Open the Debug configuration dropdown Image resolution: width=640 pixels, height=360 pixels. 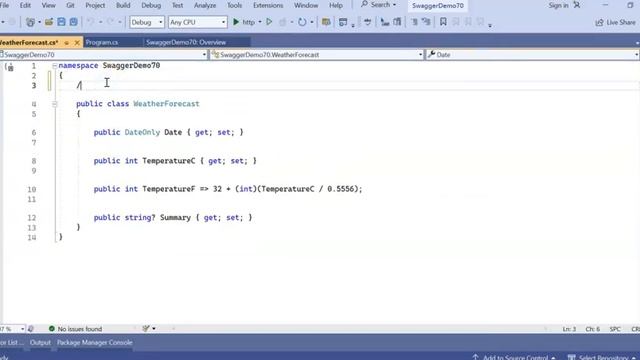click(147, 22)
